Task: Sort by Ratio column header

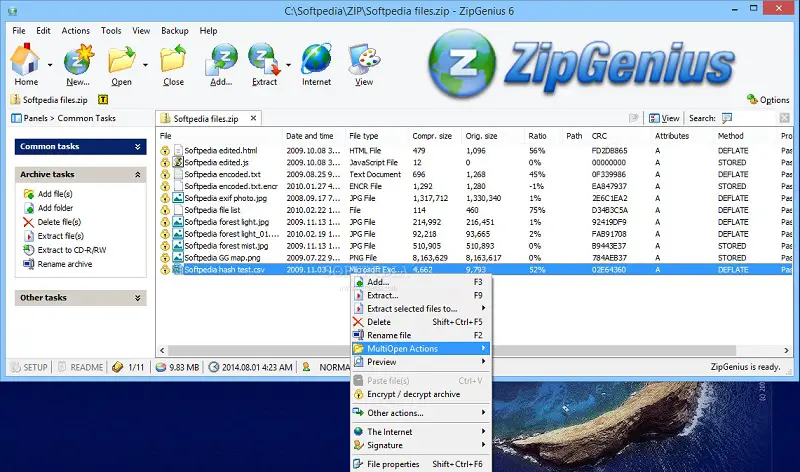Action: 537,136
